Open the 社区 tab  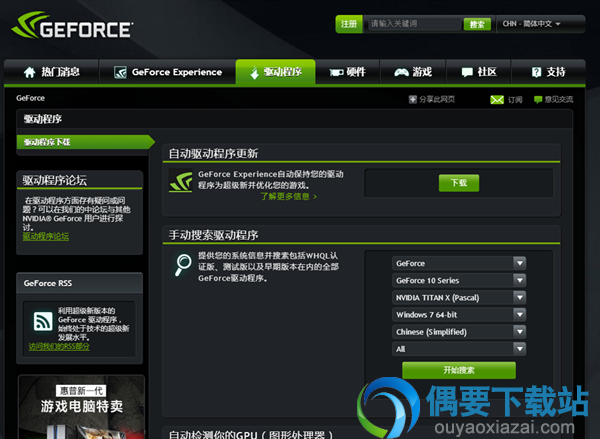(479, 72)
